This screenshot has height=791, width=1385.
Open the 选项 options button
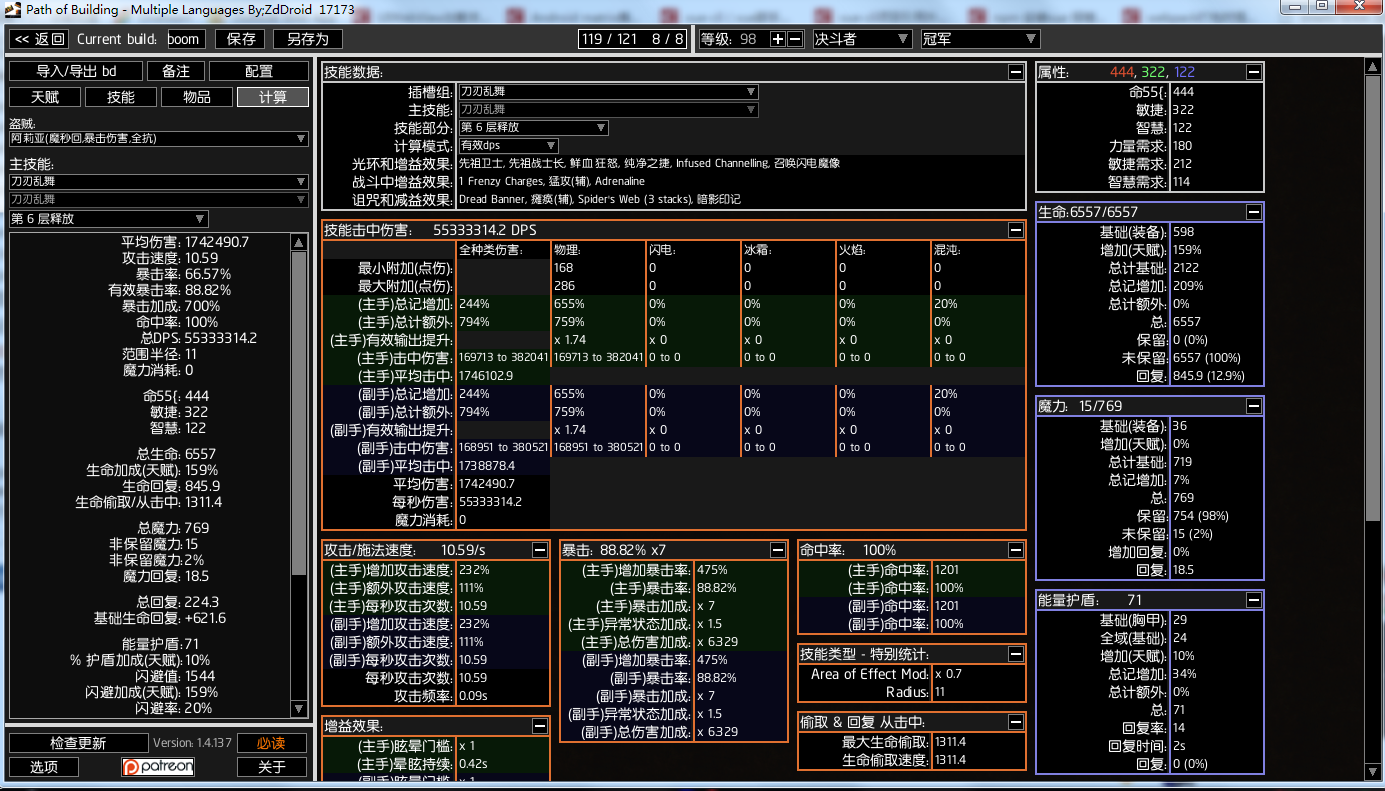click(x=43, y=767)
